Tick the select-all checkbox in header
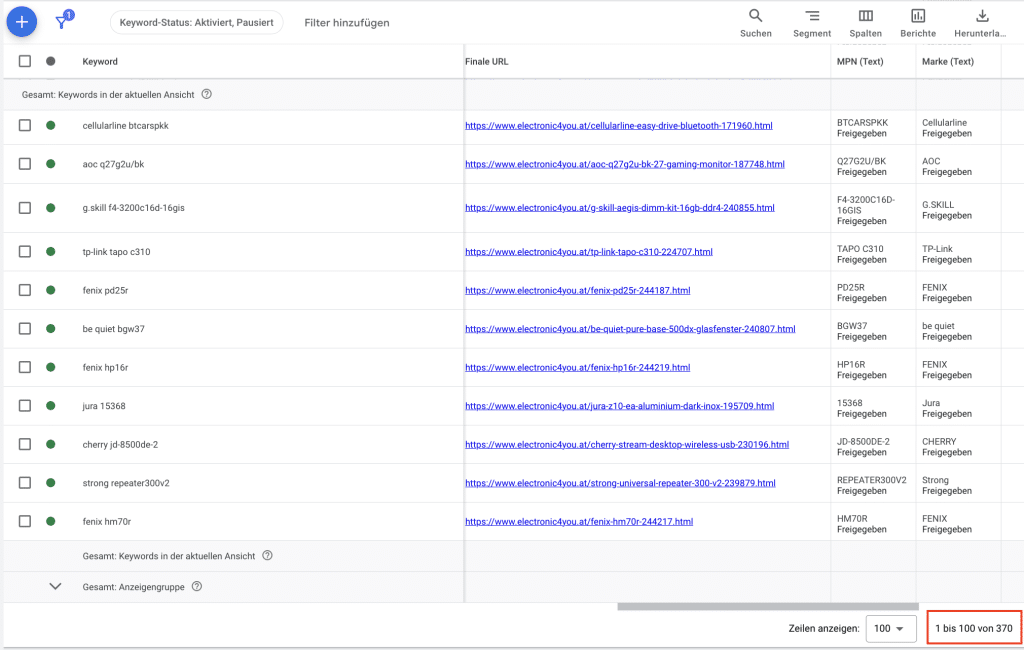 tap(25, 61)
